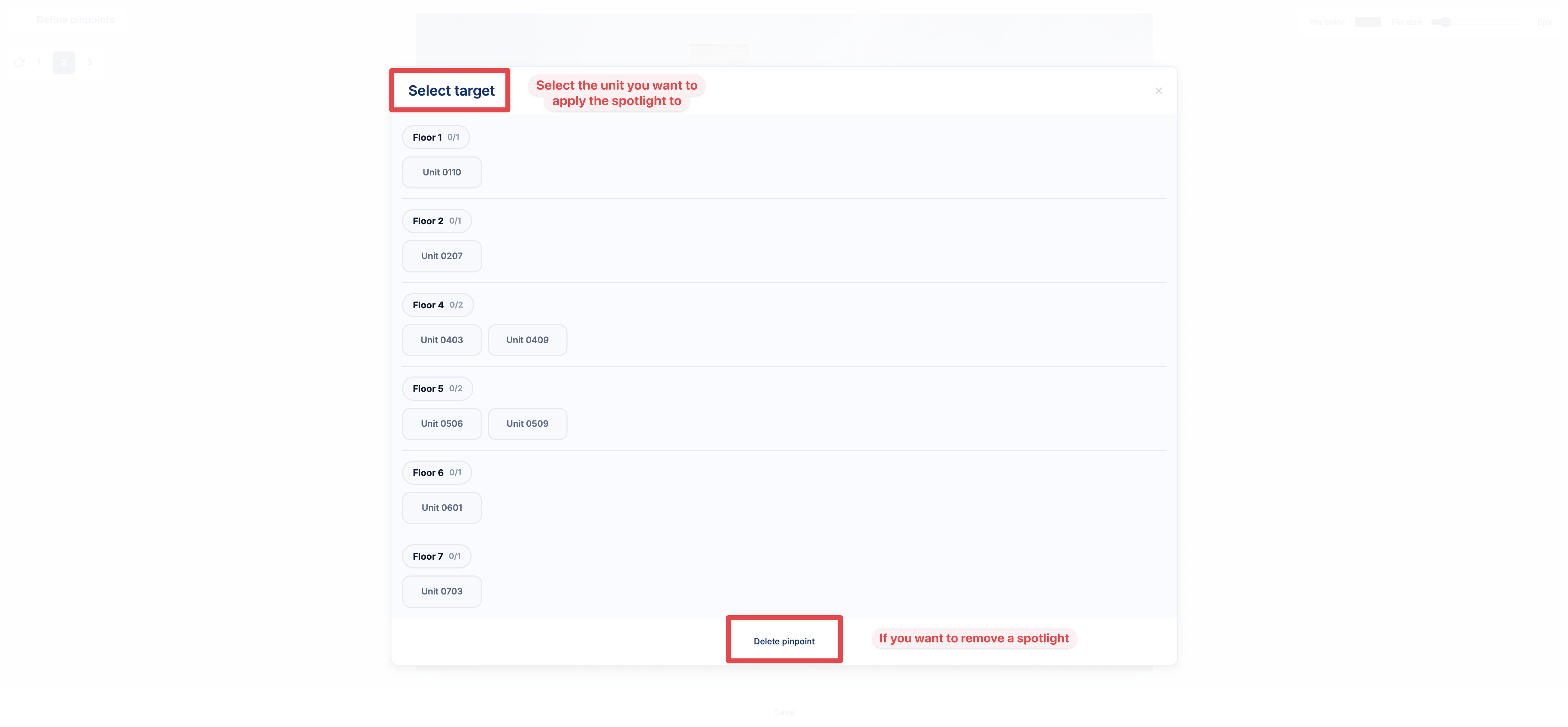This screenshot has width=1568, height=727.
Task: Click the Floor 6 group label
Action: pos(436,472)
